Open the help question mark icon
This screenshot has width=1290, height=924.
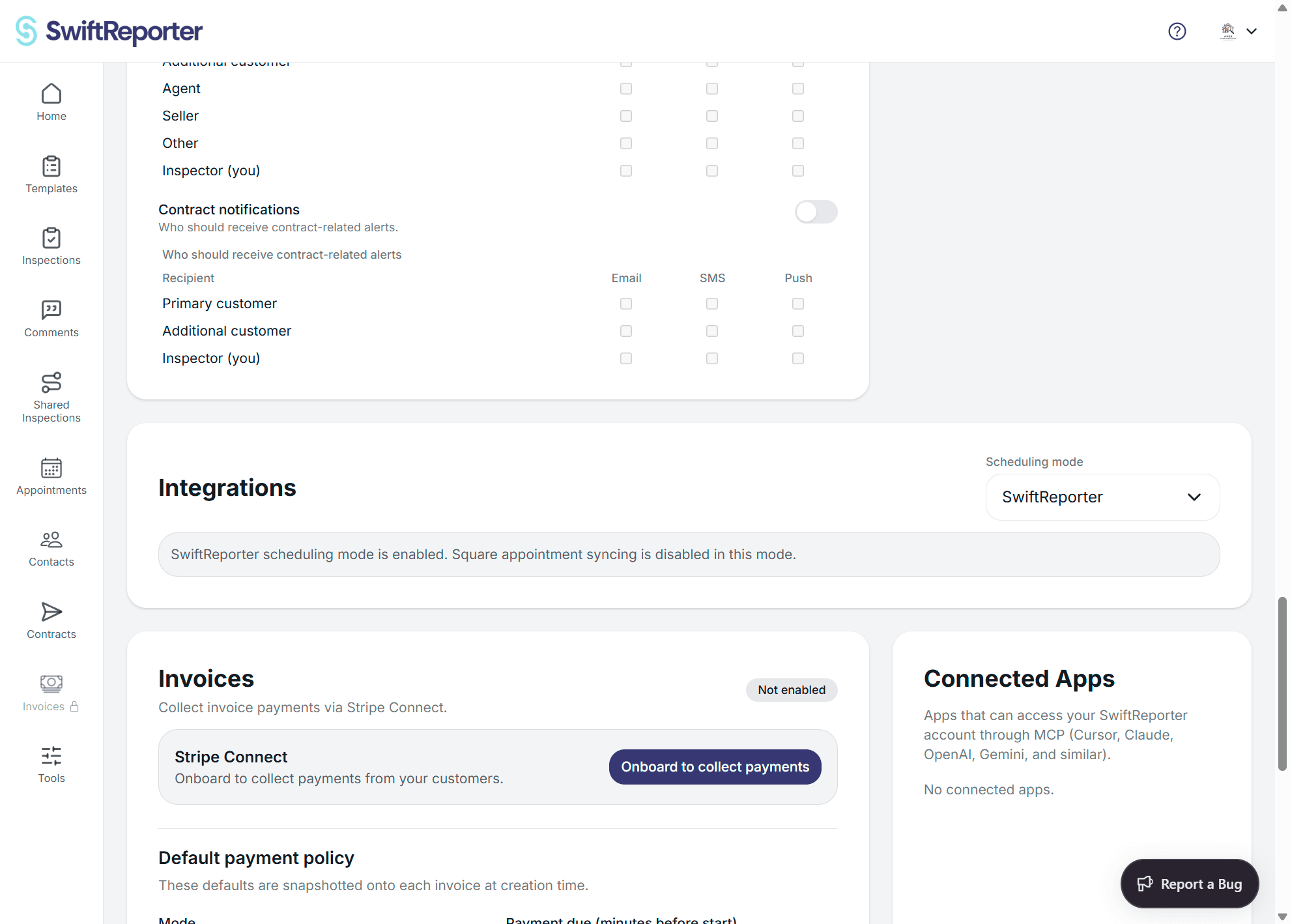coord(1177,31)
